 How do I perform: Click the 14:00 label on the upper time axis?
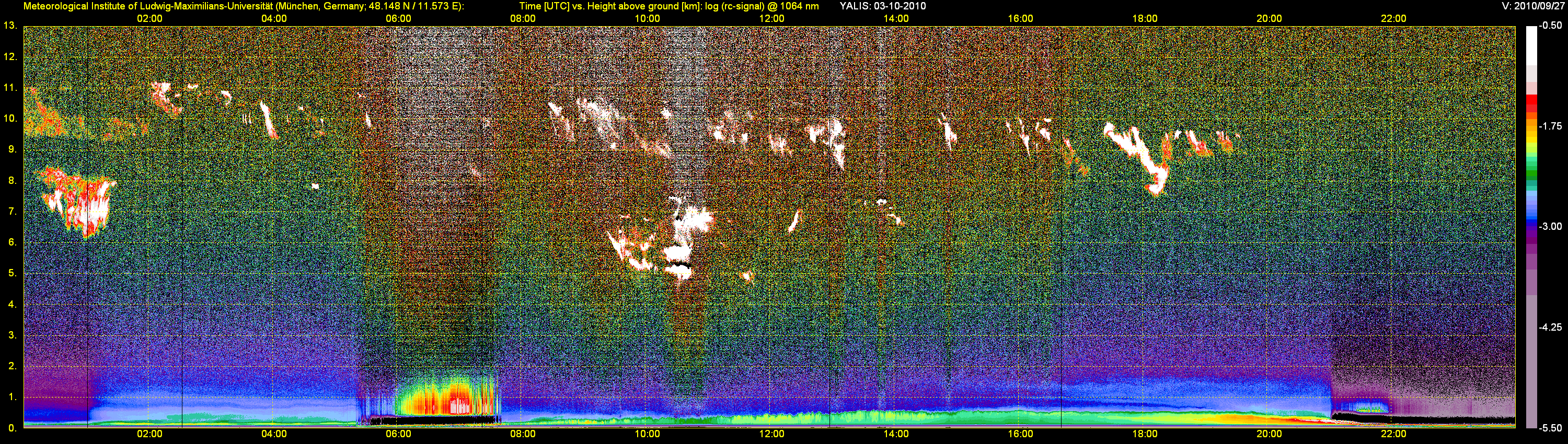click(x=896, y=19)
